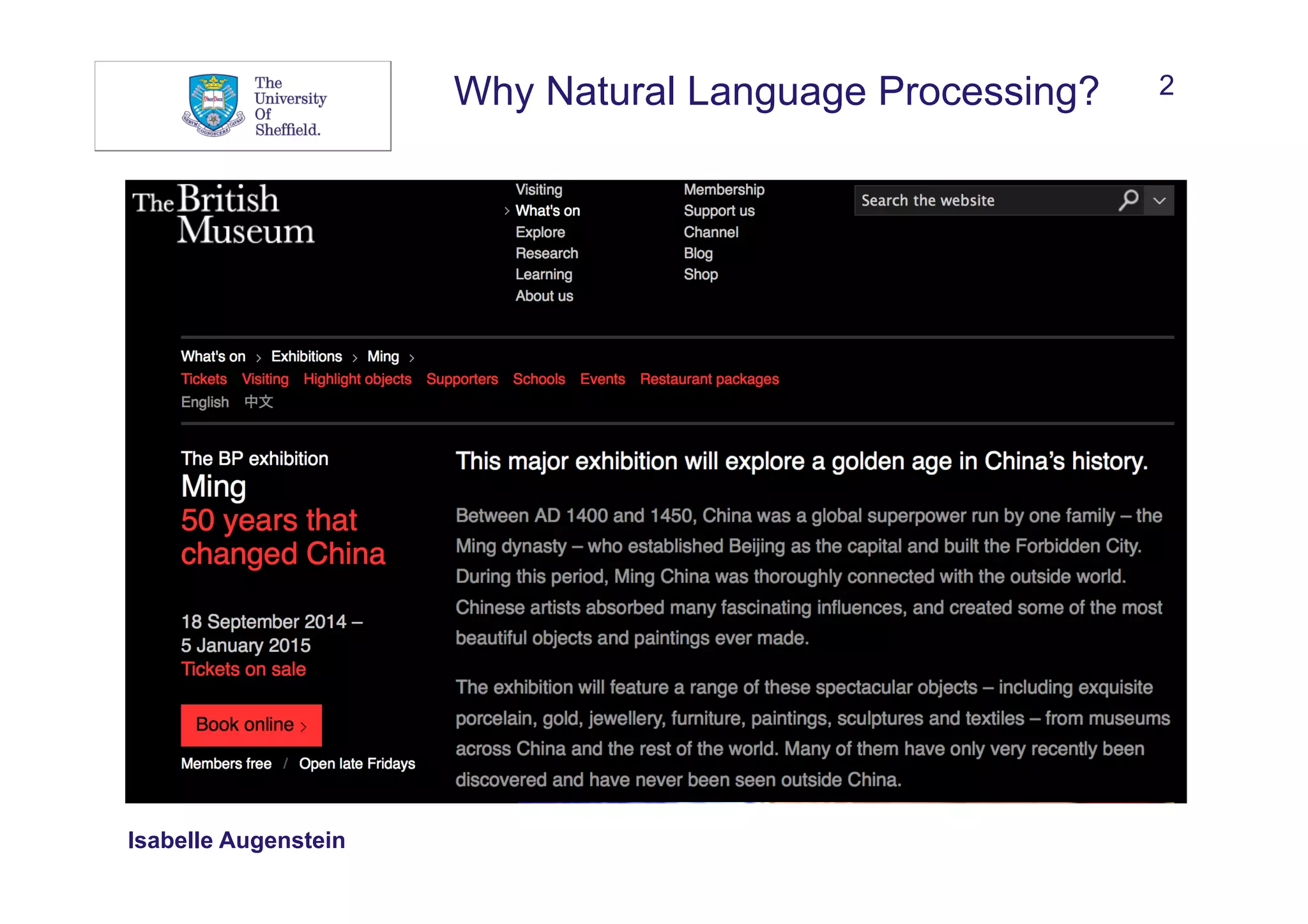The width and height of the screenshot is (1308, 924).
Task: Open the Supporters link
Action: click(462, 379)
